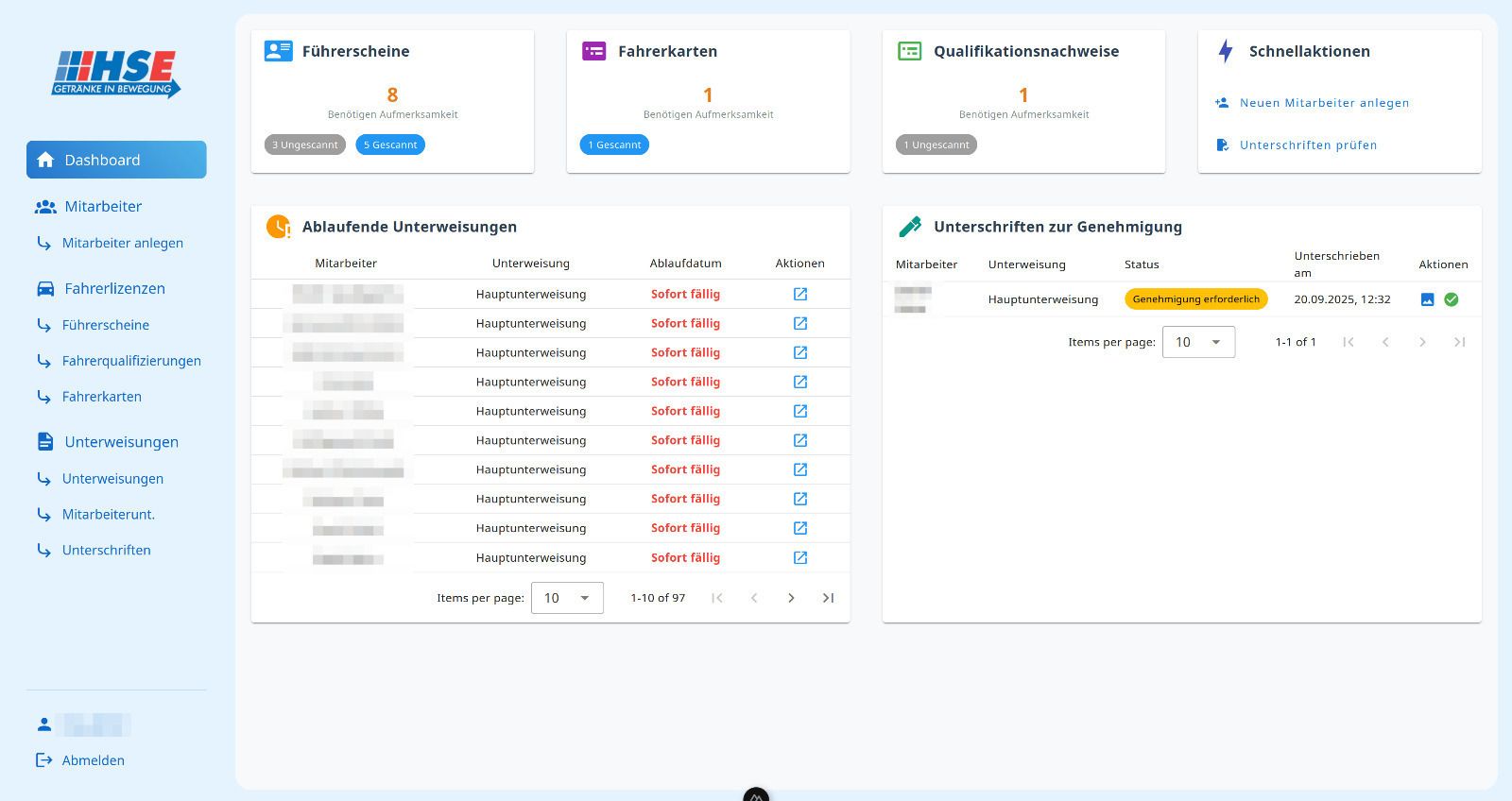The width and height of the screenshot is (1512, 801).
Task: Click Unterschriften prüfen quick action
Action: coord(1308,145)
